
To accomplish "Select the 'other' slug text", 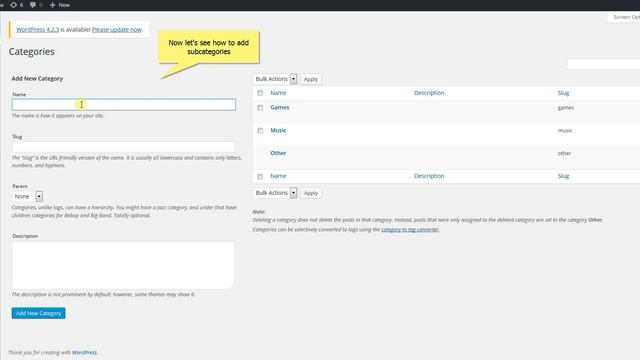I will pos(564,153).
